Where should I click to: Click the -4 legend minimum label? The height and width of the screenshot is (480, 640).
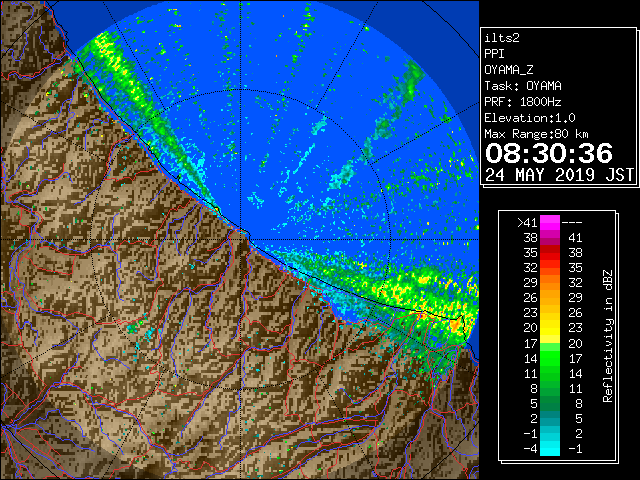530,449
